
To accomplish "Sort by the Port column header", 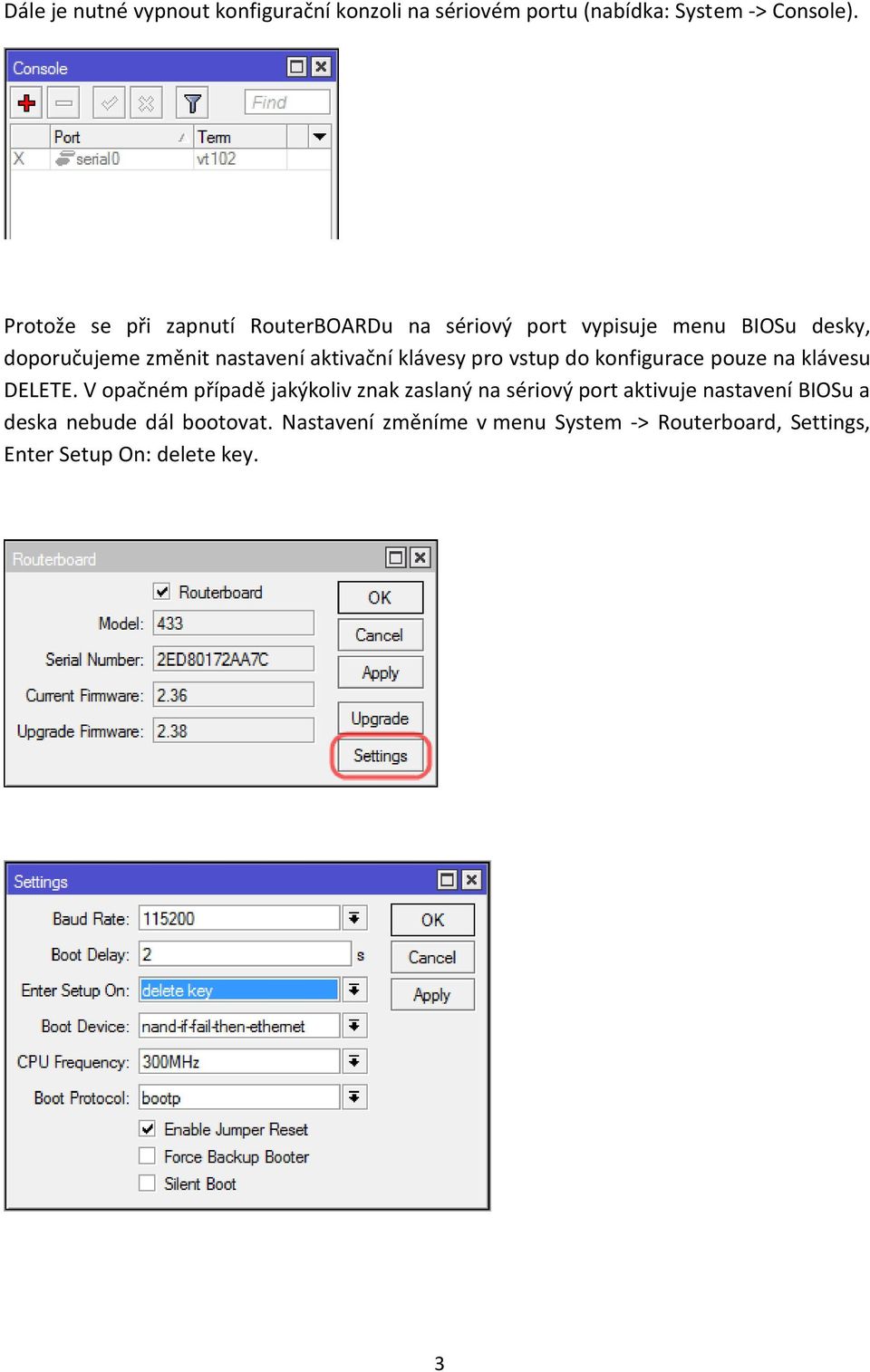I will (x=121, y=137).
